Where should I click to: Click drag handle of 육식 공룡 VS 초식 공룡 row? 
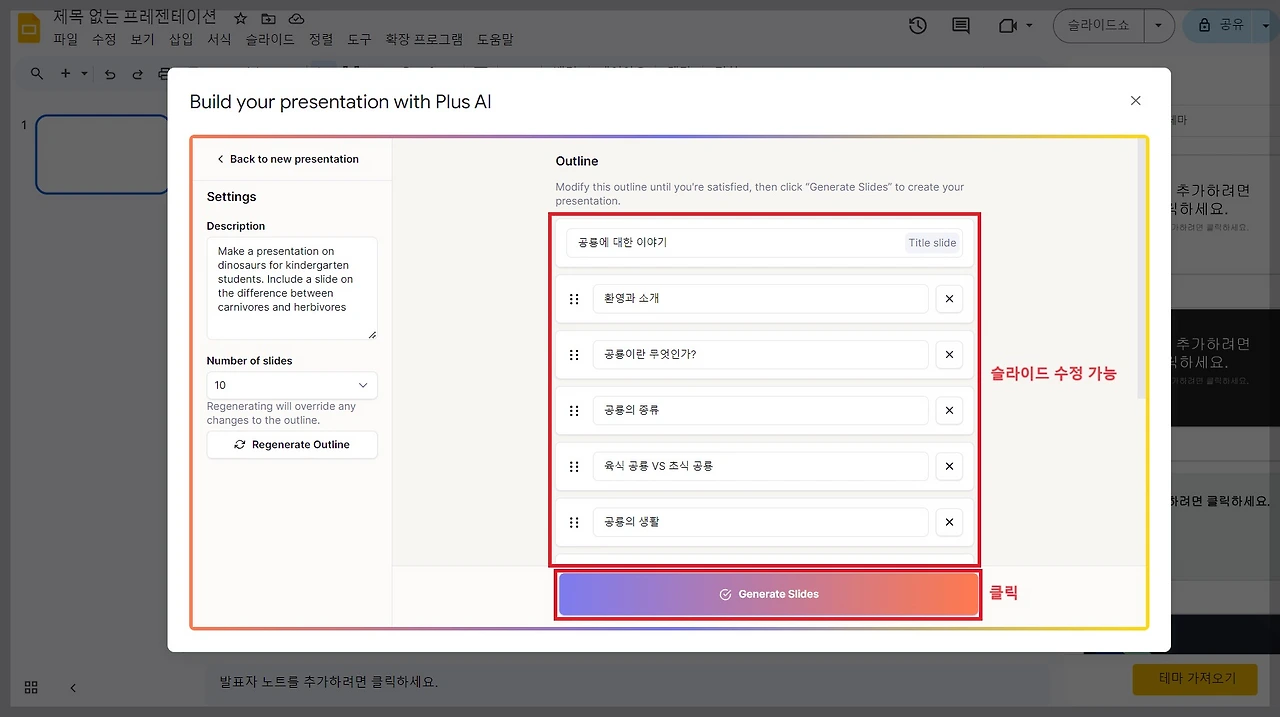tap(574, 466)
